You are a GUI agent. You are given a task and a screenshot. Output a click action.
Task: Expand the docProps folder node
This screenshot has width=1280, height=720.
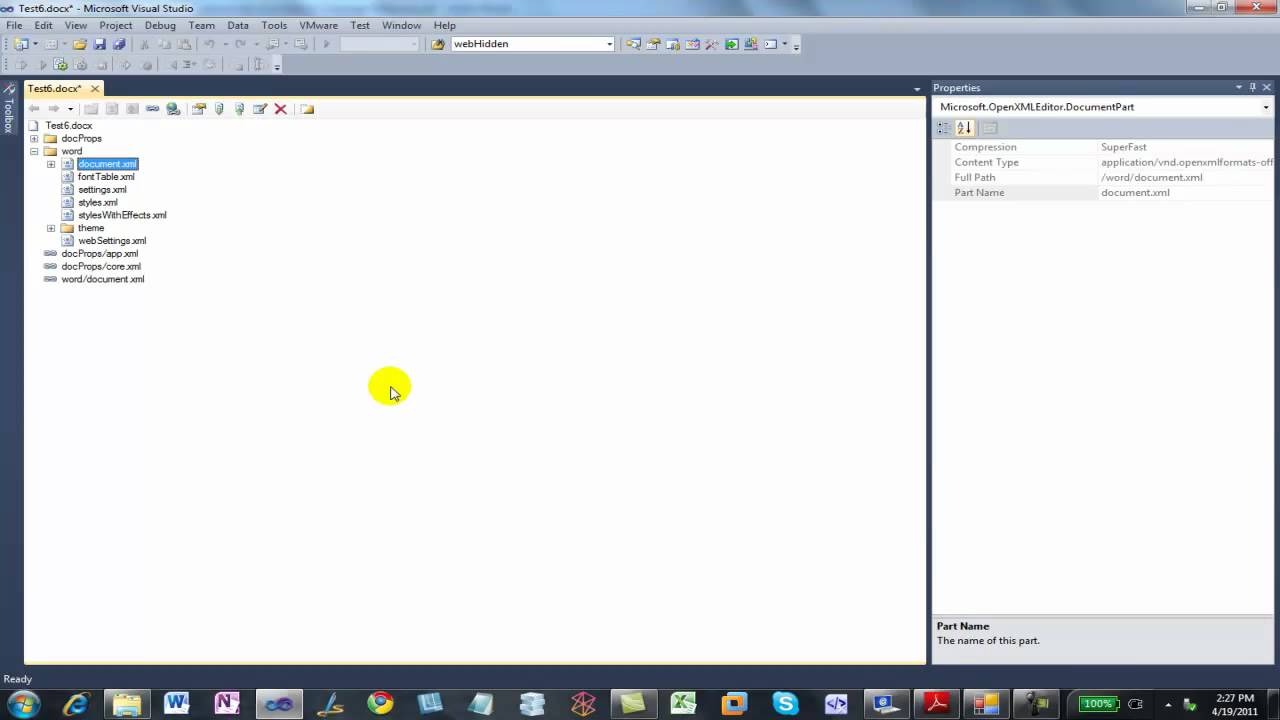(34, 139)
